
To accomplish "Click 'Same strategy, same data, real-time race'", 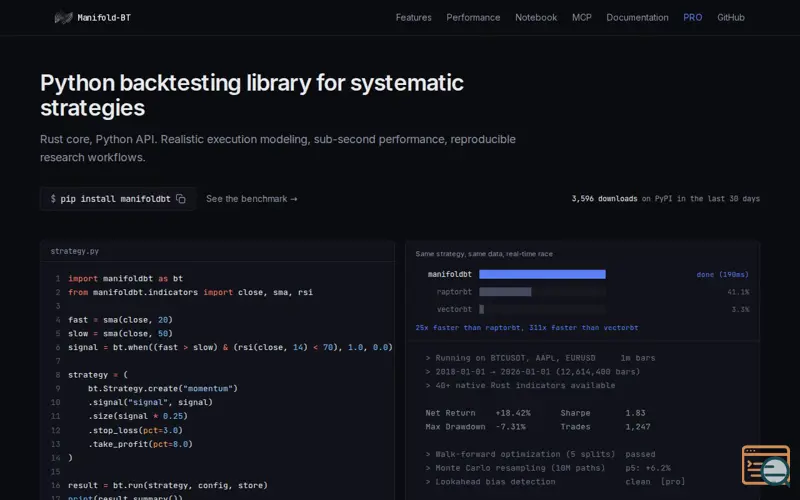I will click(x=484, y=254).
